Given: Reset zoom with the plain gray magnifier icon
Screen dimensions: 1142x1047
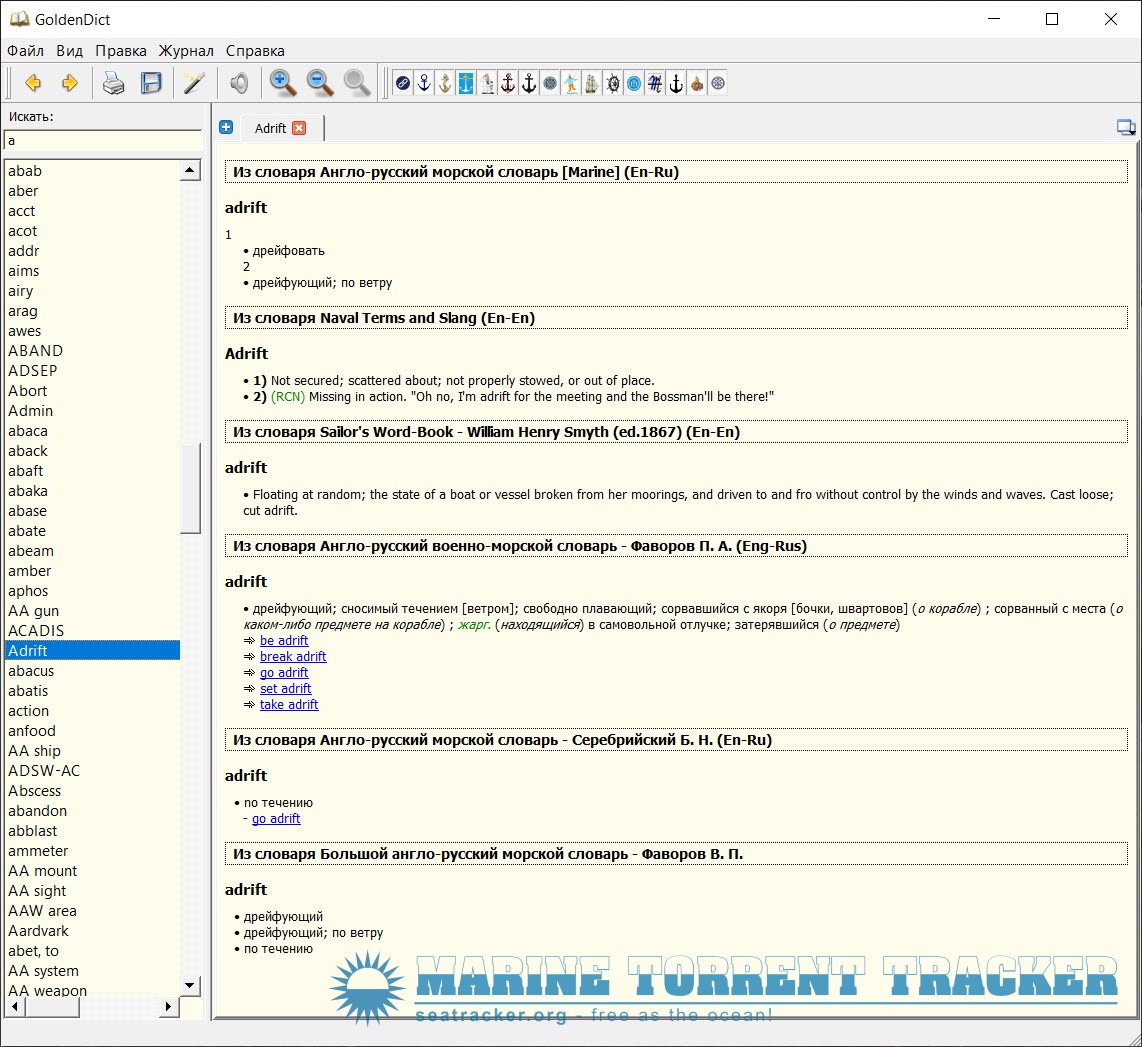Looking at the screenshot, I should [x=357, y=83].
